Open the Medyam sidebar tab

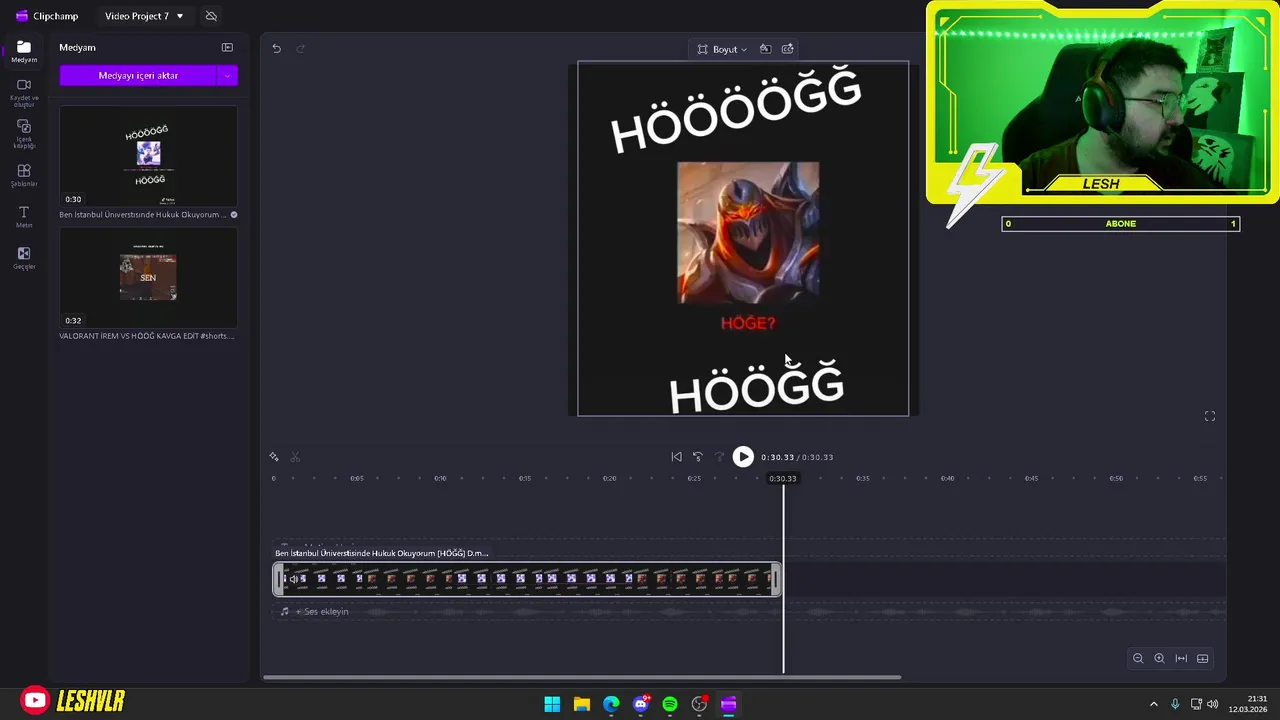[24, 52]
